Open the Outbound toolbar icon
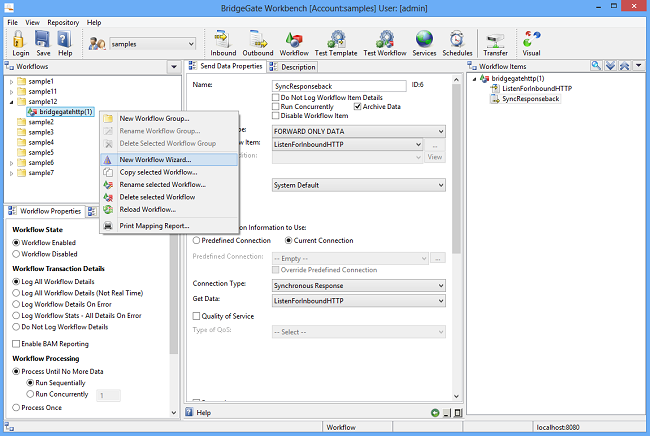 pyautogui.click(x=258, y=40)
